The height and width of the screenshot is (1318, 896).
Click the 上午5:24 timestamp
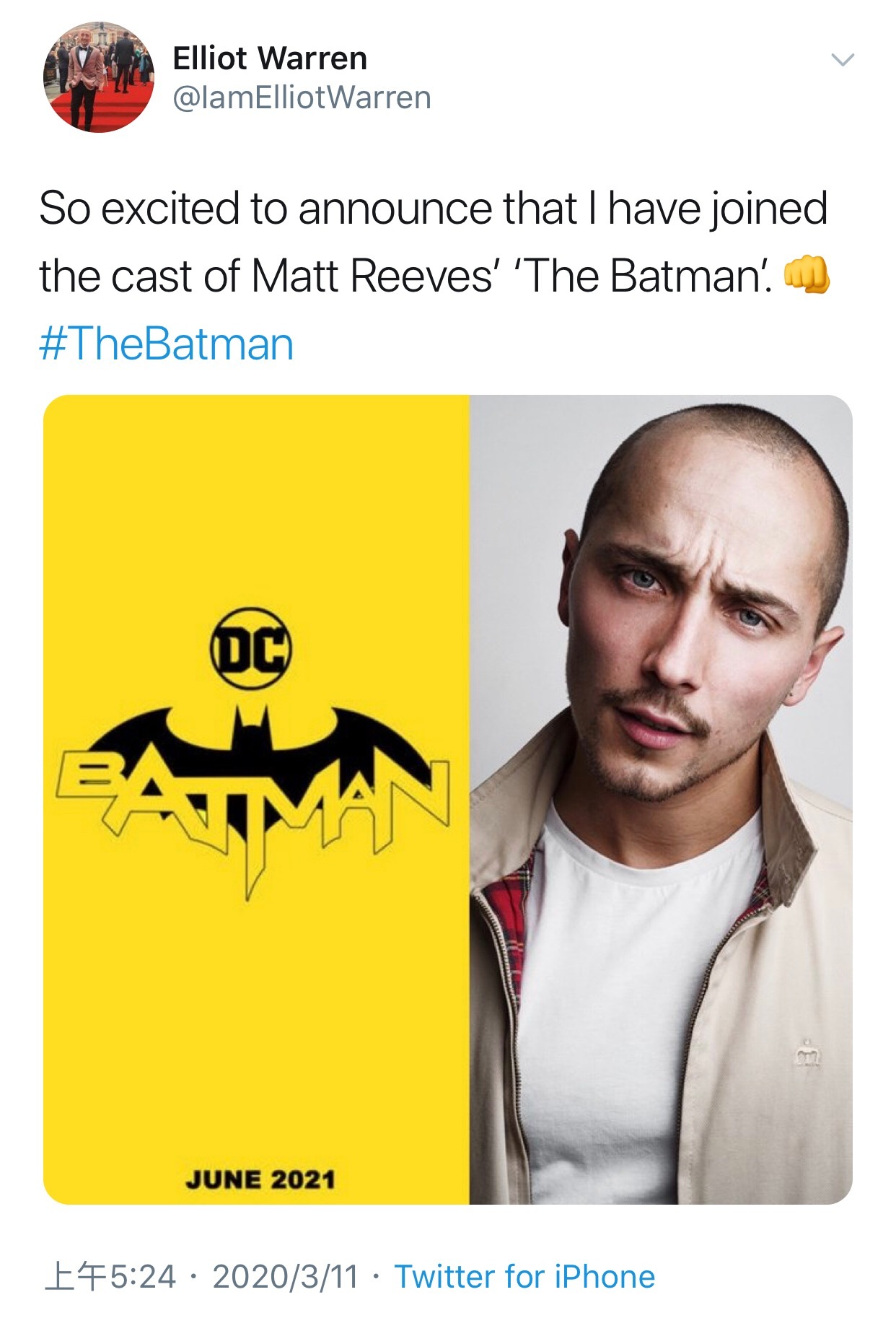pyautogui.click(x=110, y=1276)
